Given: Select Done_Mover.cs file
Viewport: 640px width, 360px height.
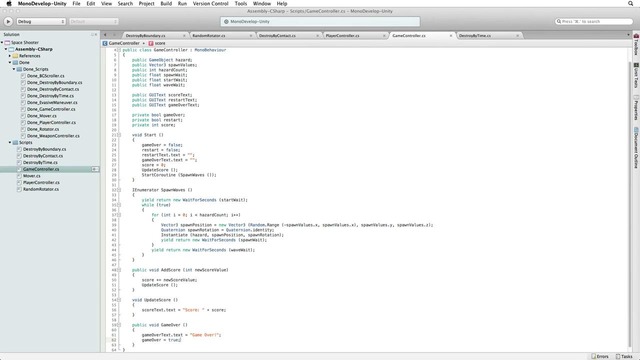Looking at the screenshot, I should point(42,116).
